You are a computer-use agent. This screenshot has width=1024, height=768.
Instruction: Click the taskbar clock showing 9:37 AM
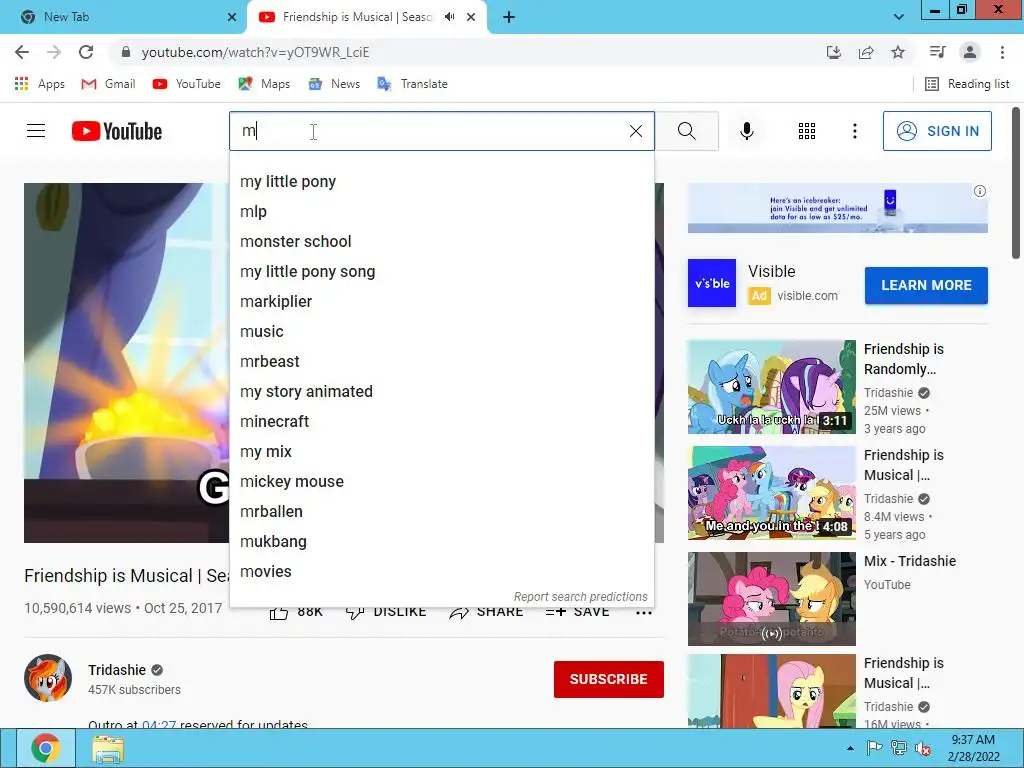973,748
